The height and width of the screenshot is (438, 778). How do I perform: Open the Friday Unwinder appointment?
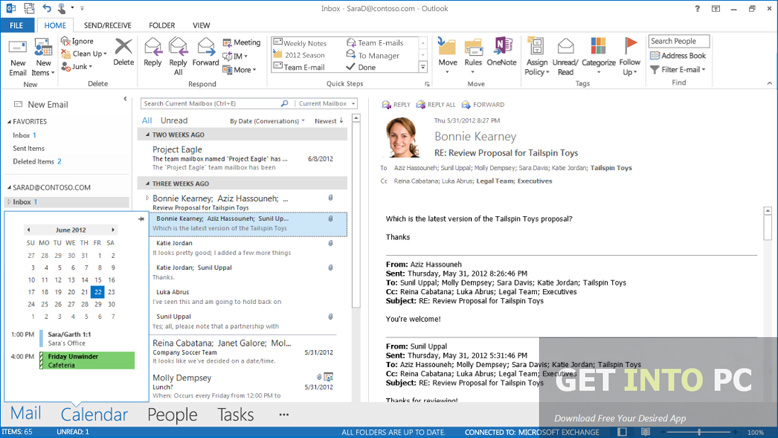coord(86,361)
